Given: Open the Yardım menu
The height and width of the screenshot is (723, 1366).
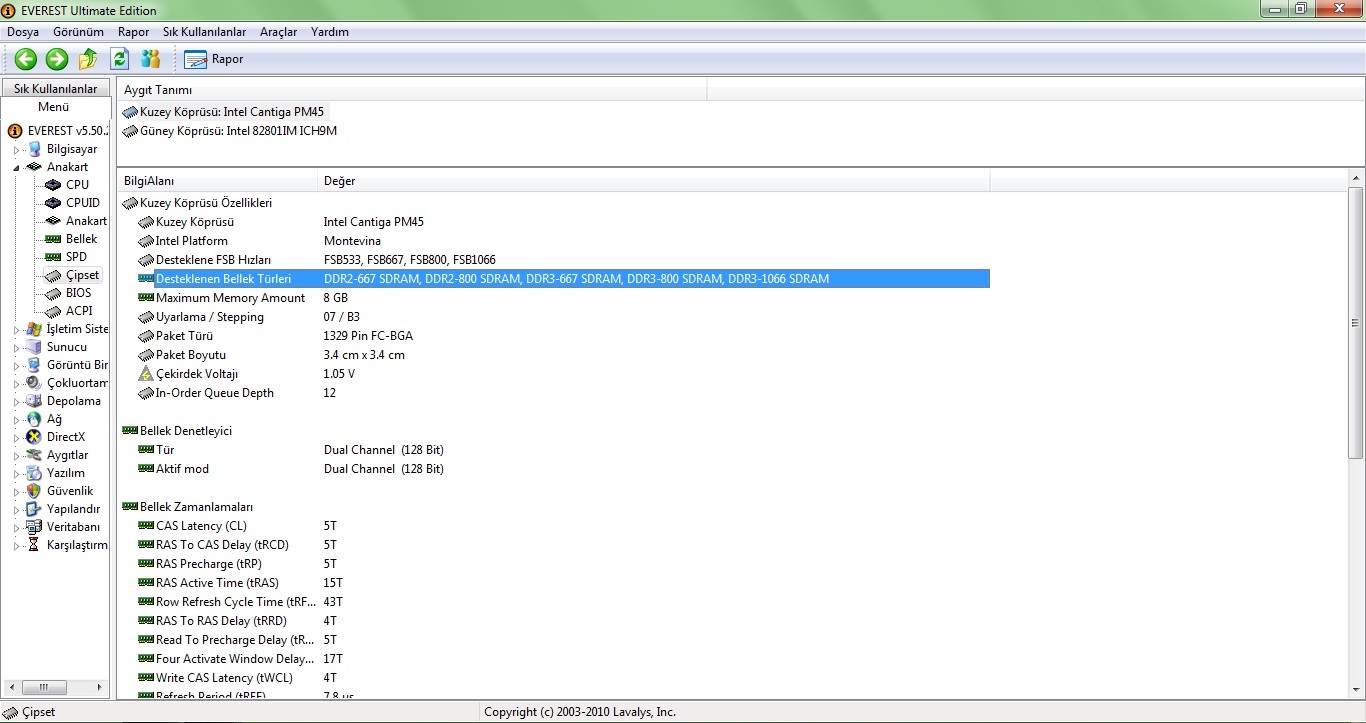Looking at the screenshot, I should (x=330, y=32).
